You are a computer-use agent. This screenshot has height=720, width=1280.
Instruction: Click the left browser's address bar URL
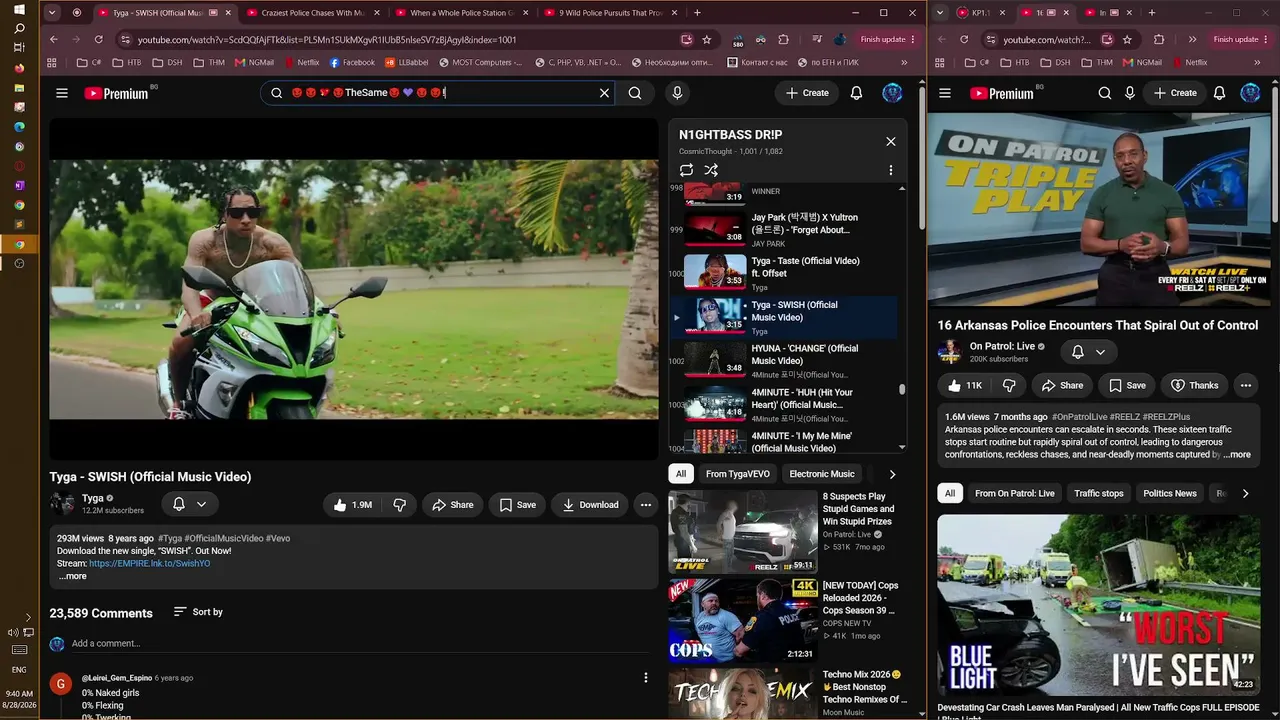tap(327, 40)
